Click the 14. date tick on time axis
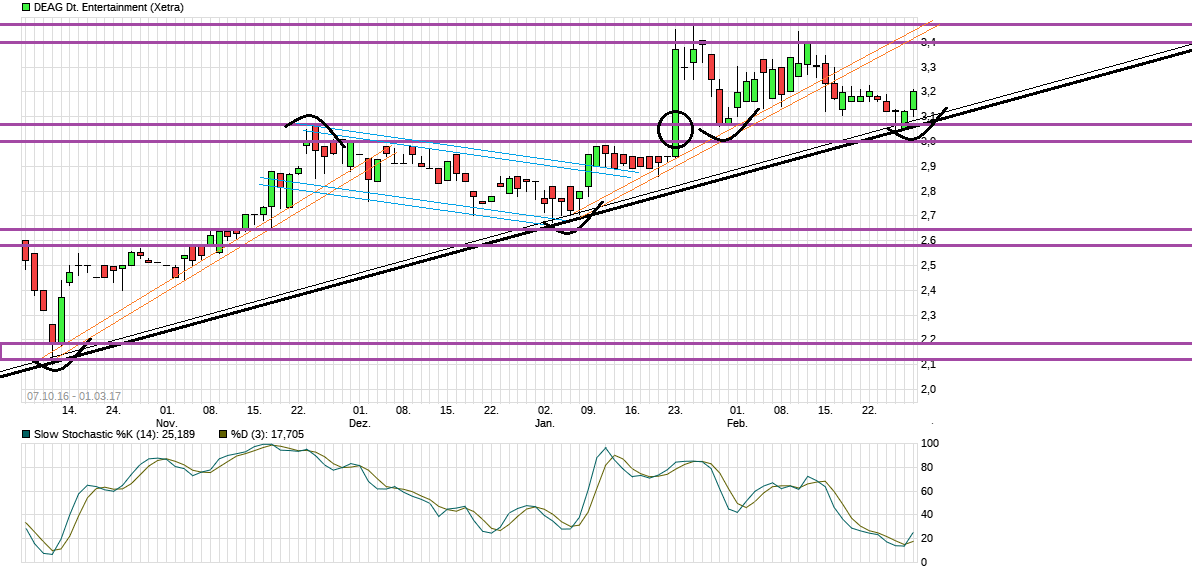Viewport: 1192px width, 574px height. coord(68,411)
